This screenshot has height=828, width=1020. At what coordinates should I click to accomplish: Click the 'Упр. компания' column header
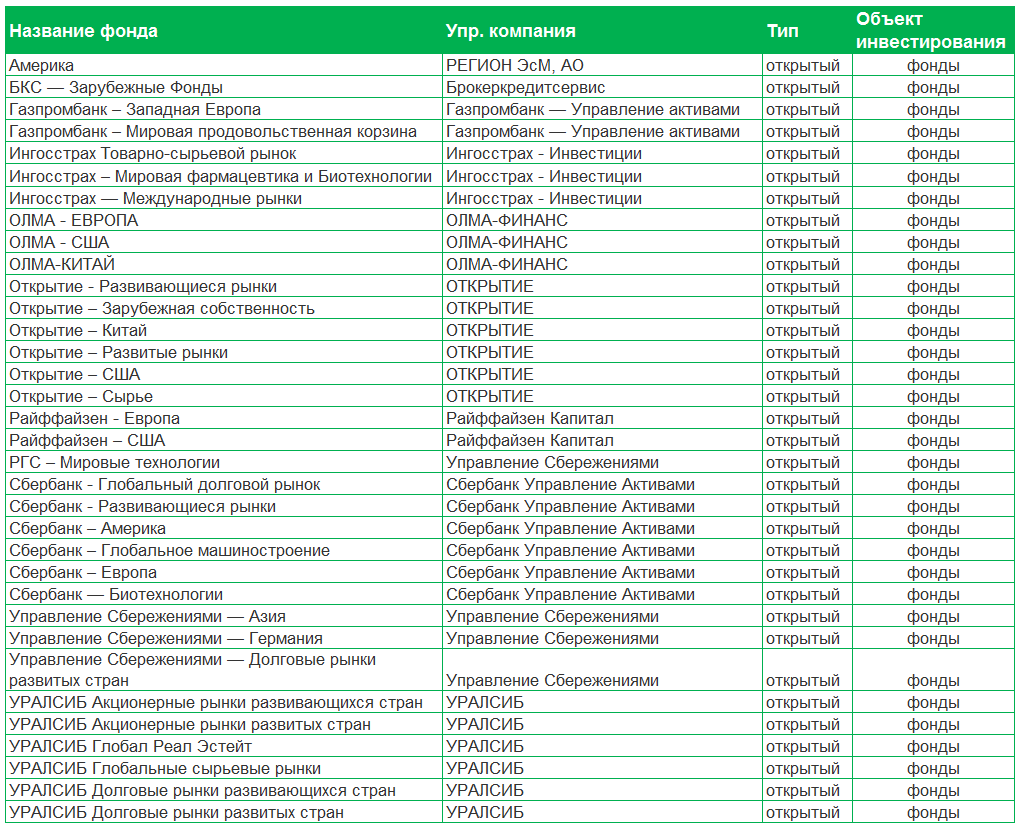510,31
